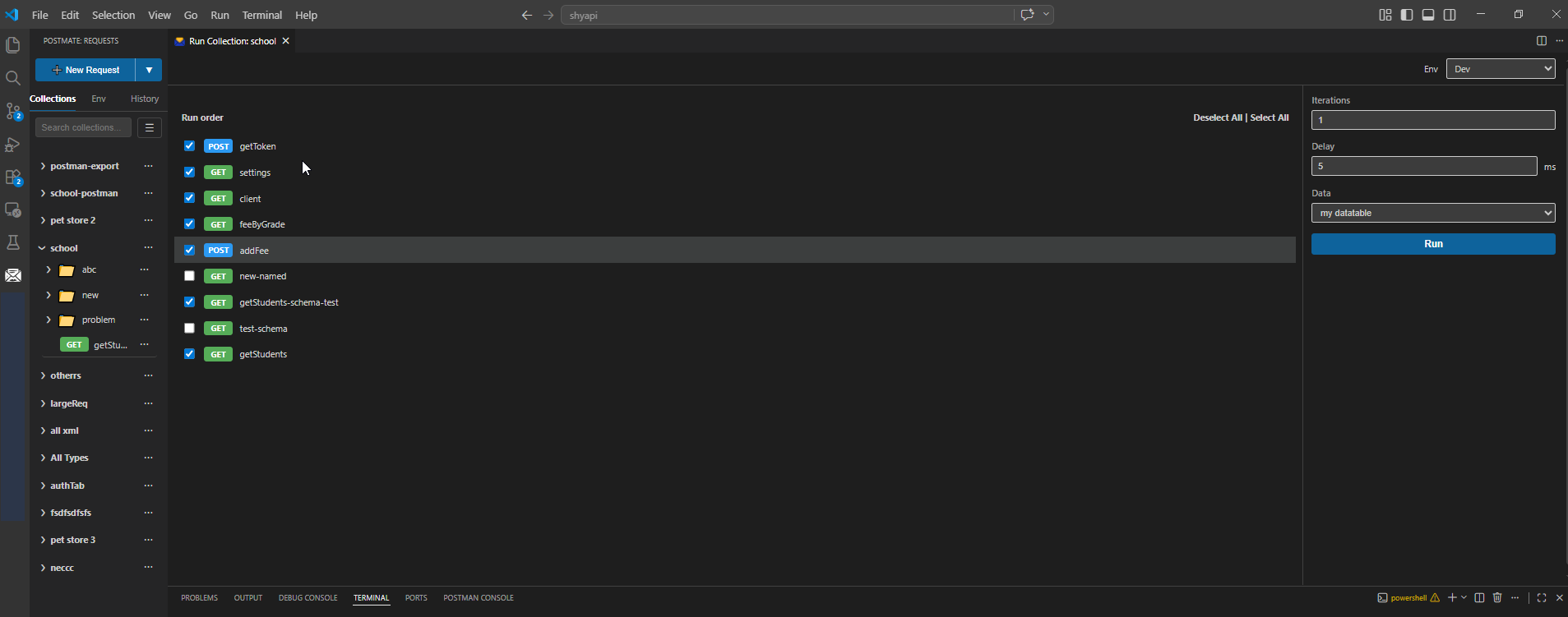Split the editor to the right
This screenshot has width=1568, height=617.
[1542, 40]
